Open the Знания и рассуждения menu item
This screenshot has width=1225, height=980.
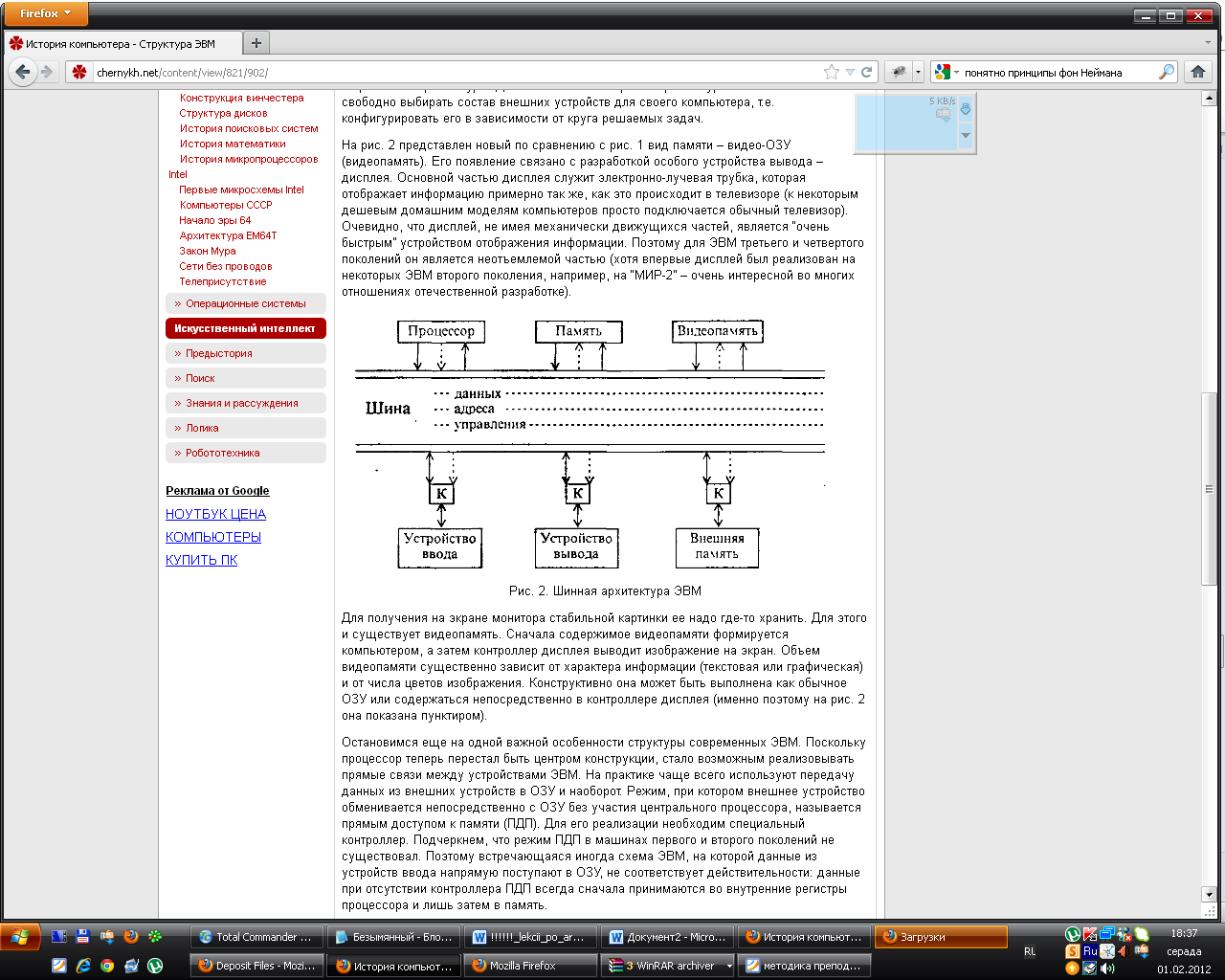pyautogui.click(x=246, y=403)
